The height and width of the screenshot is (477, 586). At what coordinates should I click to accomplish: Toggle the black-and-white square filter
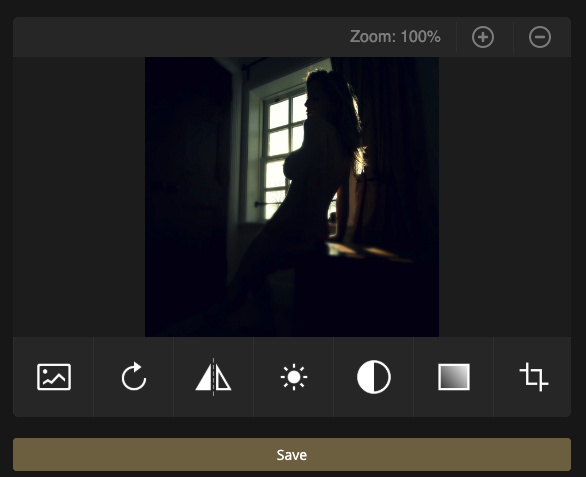[x=454, y=377]
